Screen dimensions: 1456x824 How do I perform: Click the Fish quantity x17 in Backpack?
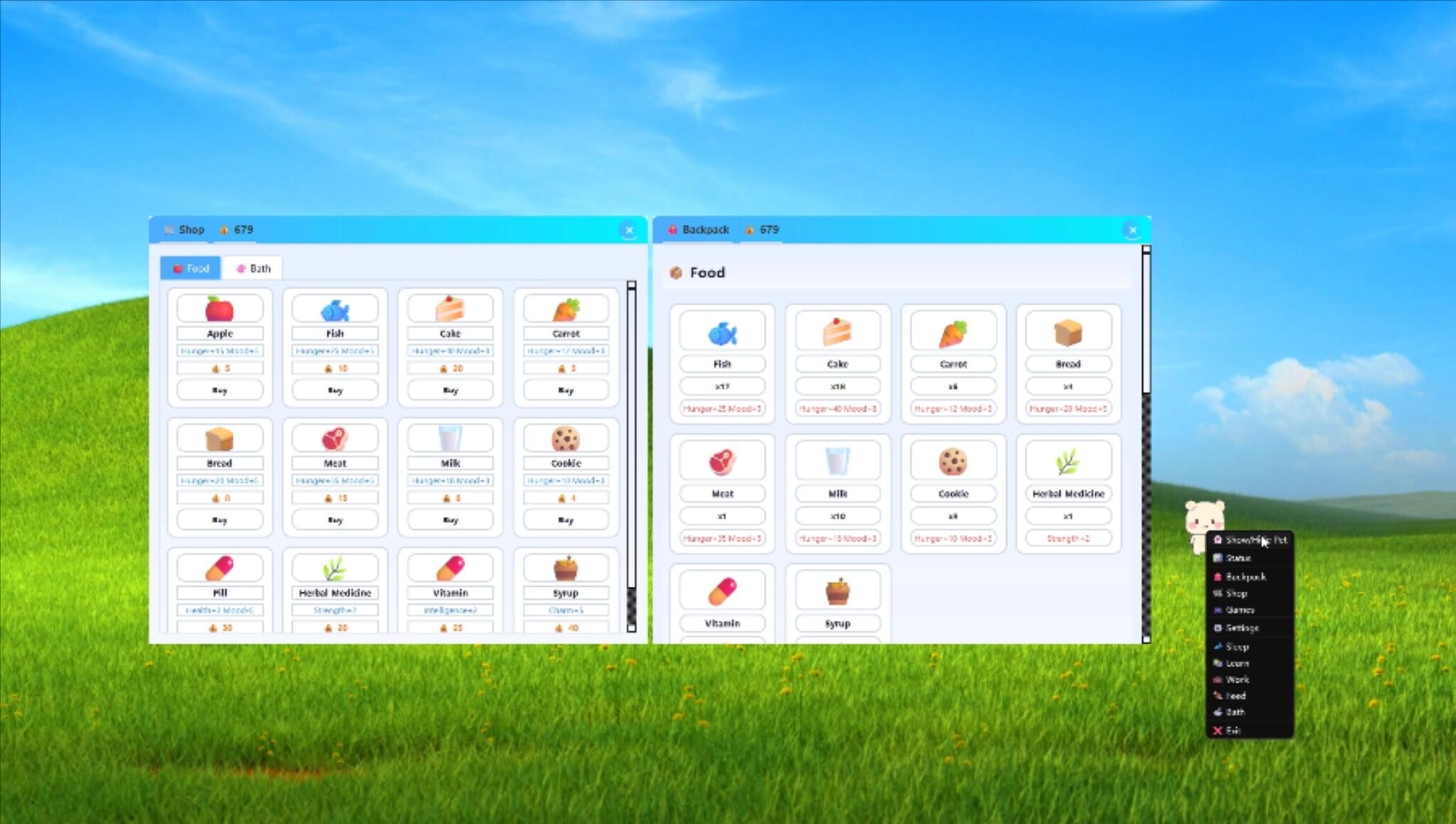(x=722, y=386)
